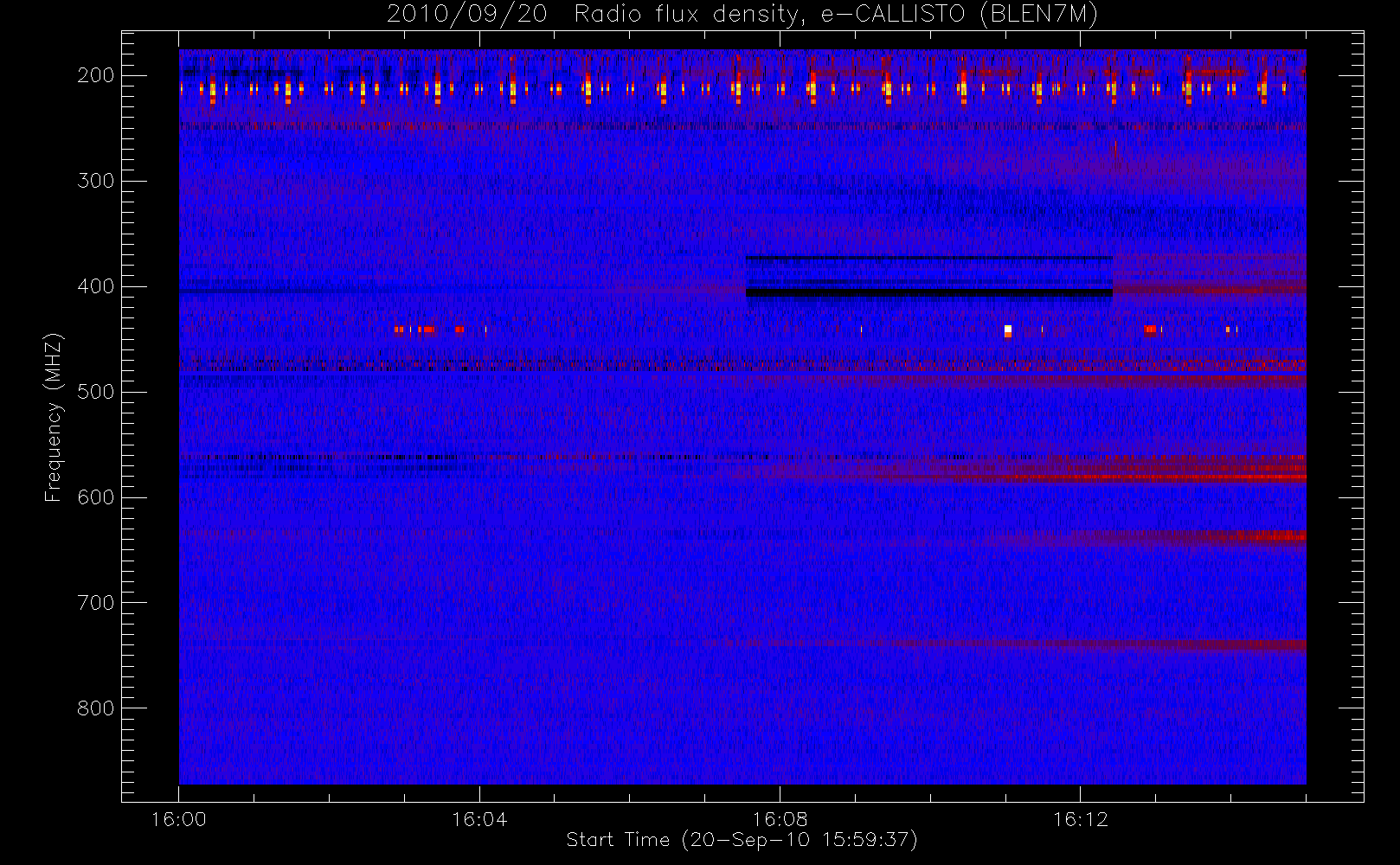This screenshot has height=865, width=1400.
Task: Click the 16:12 time tick label
Action: 1080,819
